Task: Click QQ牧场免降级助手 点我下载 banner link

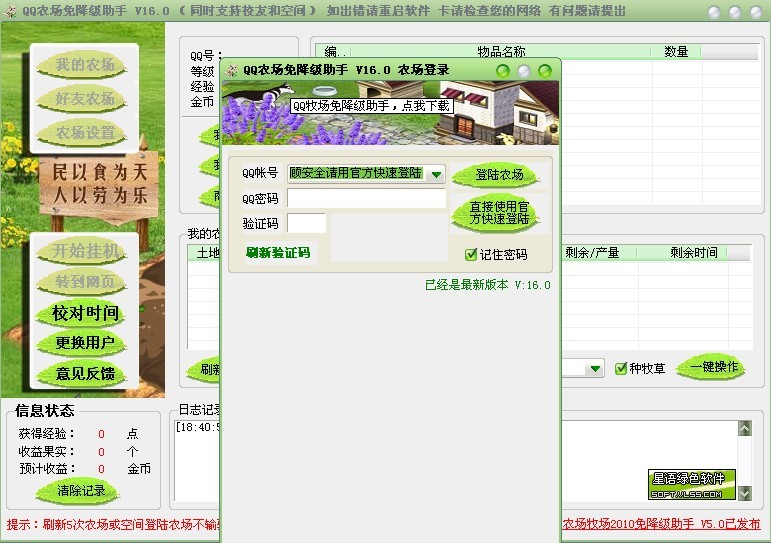Action: (x=372, y=106)
